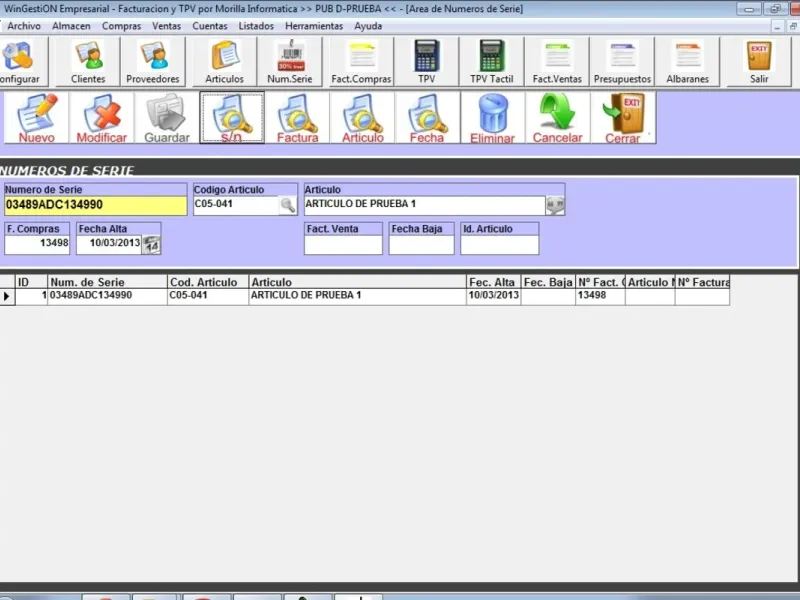Open the Albaranes module
Viewport: 800px width, 600px height.
688,62
